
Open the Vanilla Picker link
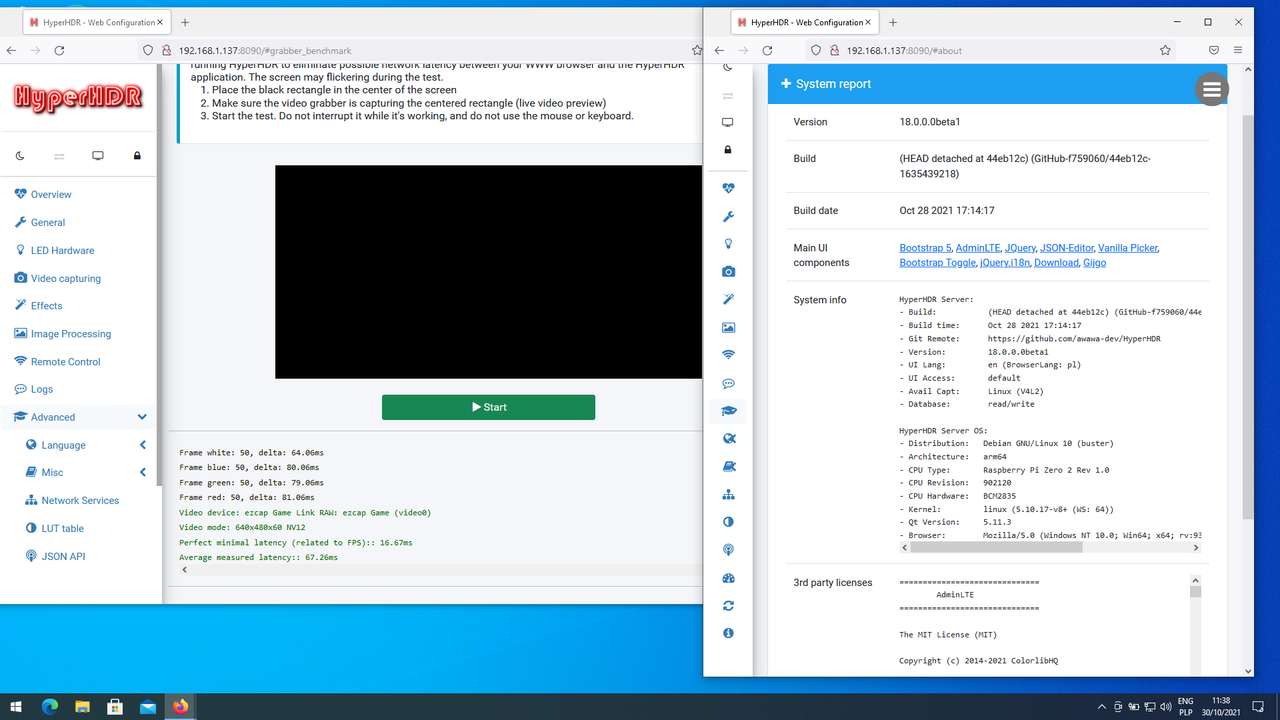1128,248
